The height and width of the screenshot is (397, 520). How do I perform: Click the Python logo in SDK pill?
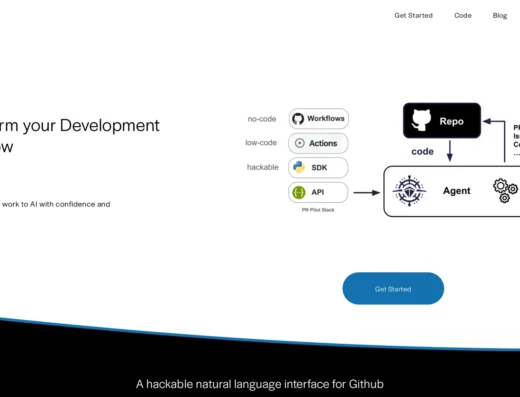tap(299, 167)
